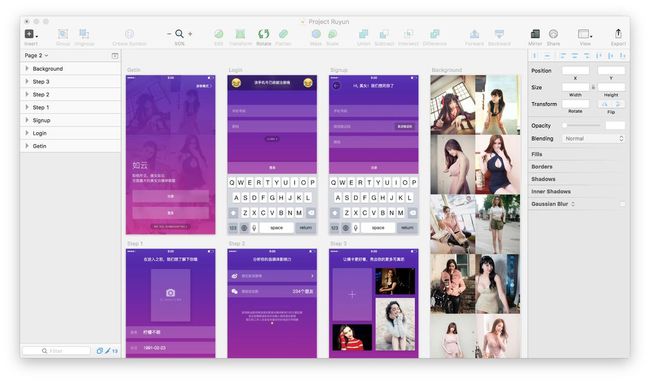Click the Create Symbol icon

(x=129, y=34)
